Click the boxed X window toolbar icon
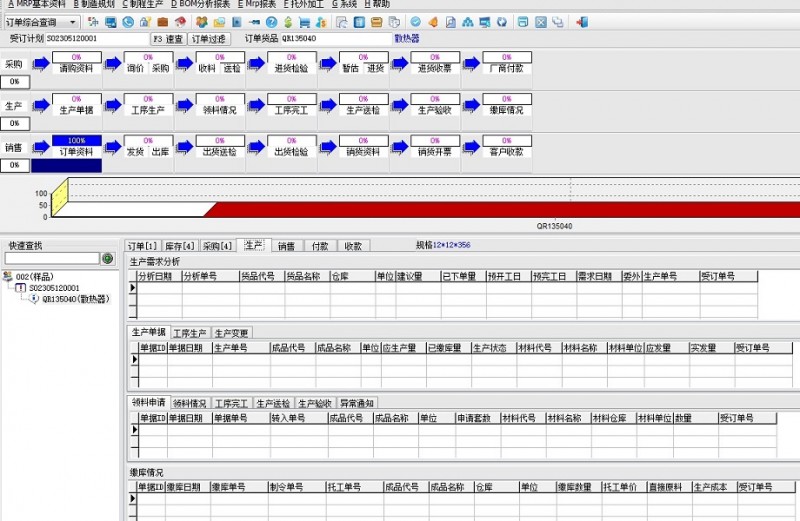This screenshot has height=521, width=800. tap(541, 22)
